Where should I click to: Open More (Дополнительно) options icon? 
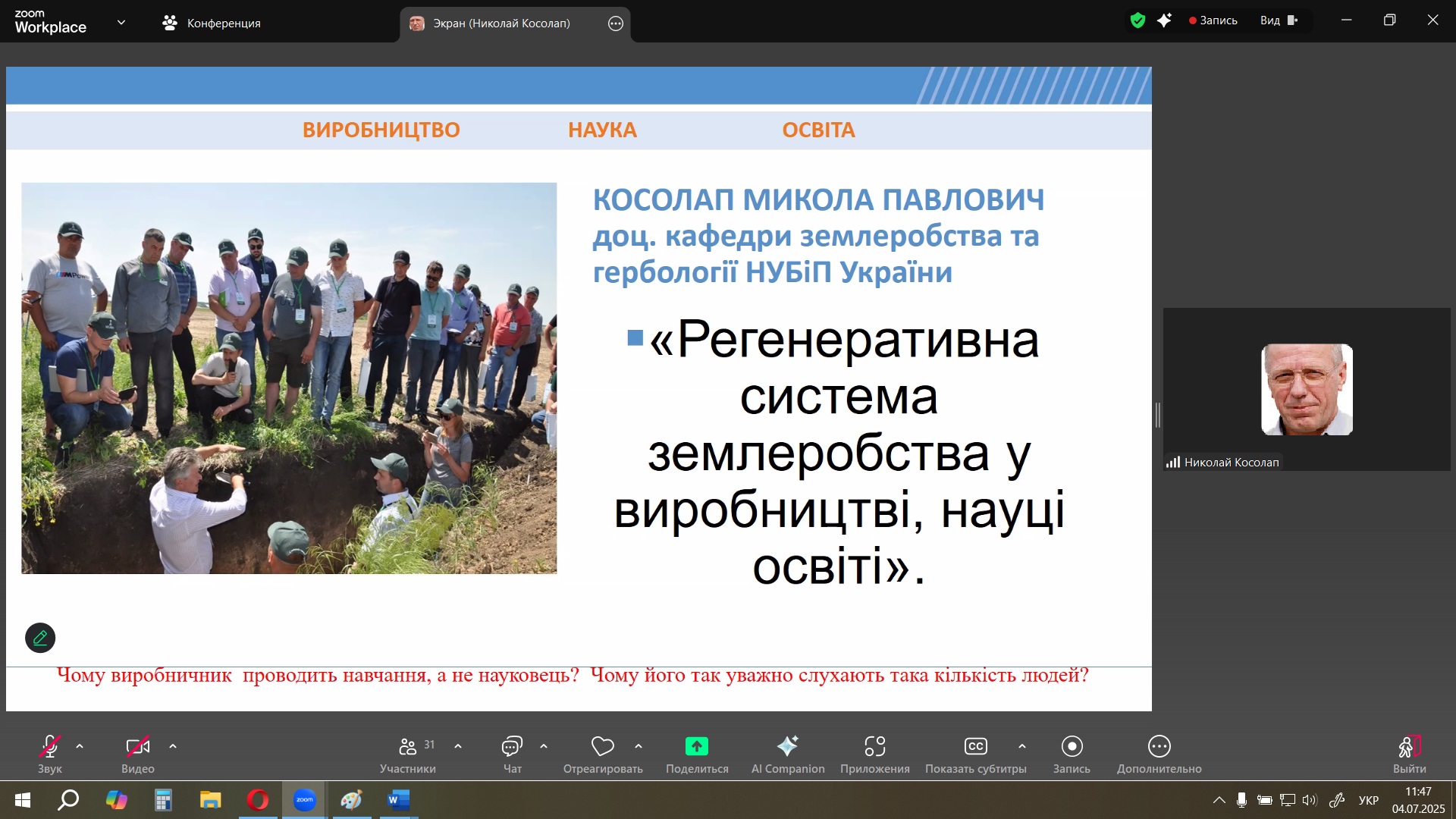pyautogui.click(x=1159, y=747)
